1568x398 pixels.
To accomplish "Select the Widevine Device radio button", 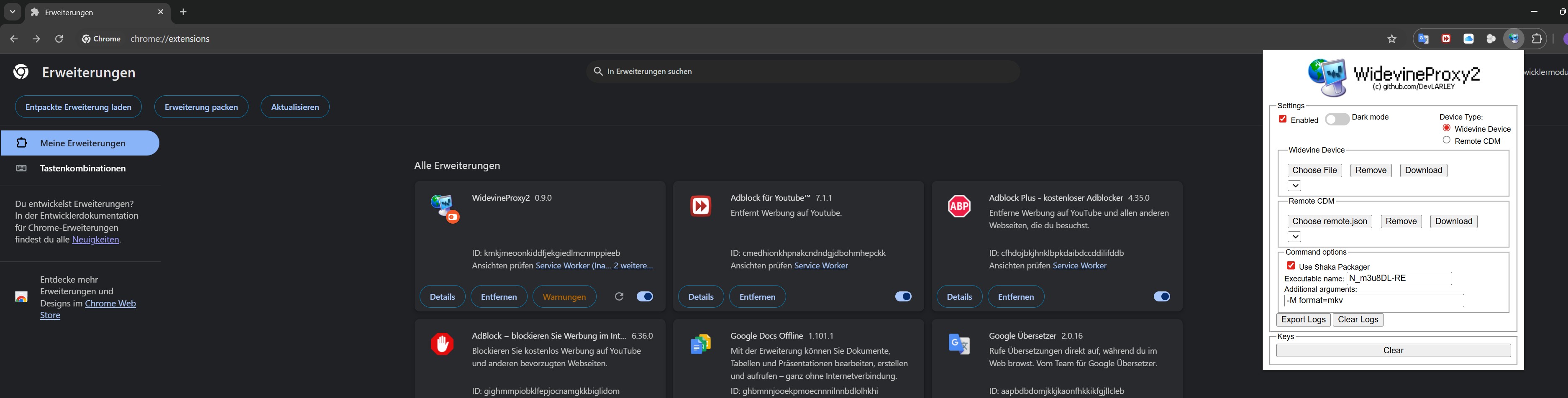I will pyautogui.click(x=1446, y=128).
